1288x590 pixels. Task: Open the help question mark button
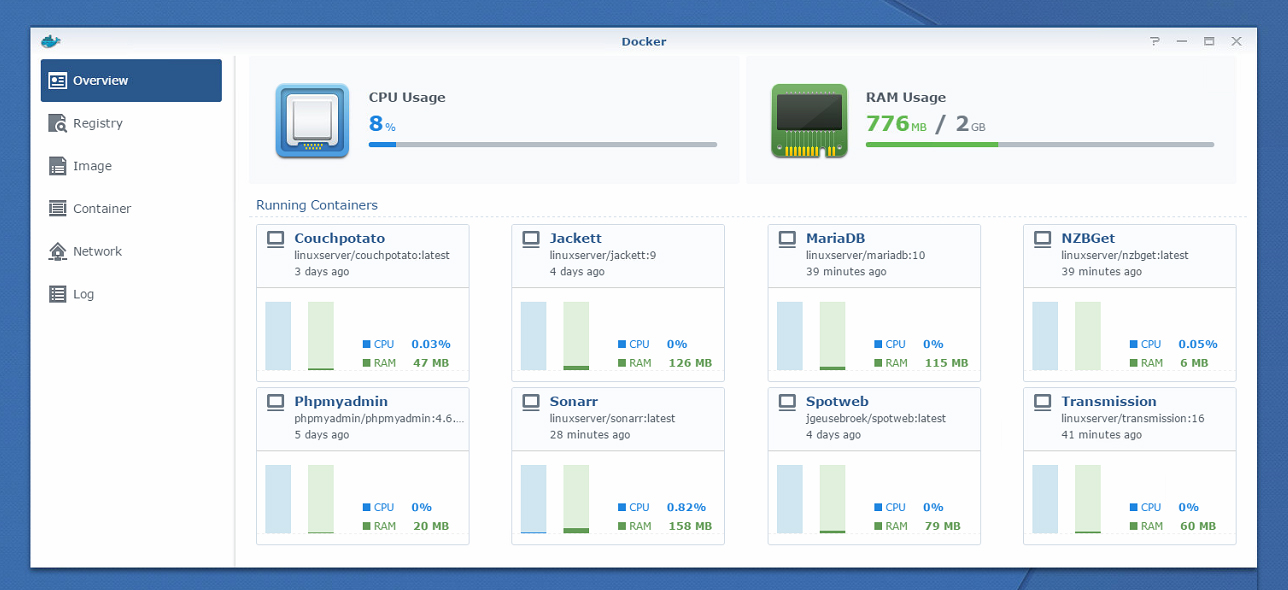(1155, 41)
